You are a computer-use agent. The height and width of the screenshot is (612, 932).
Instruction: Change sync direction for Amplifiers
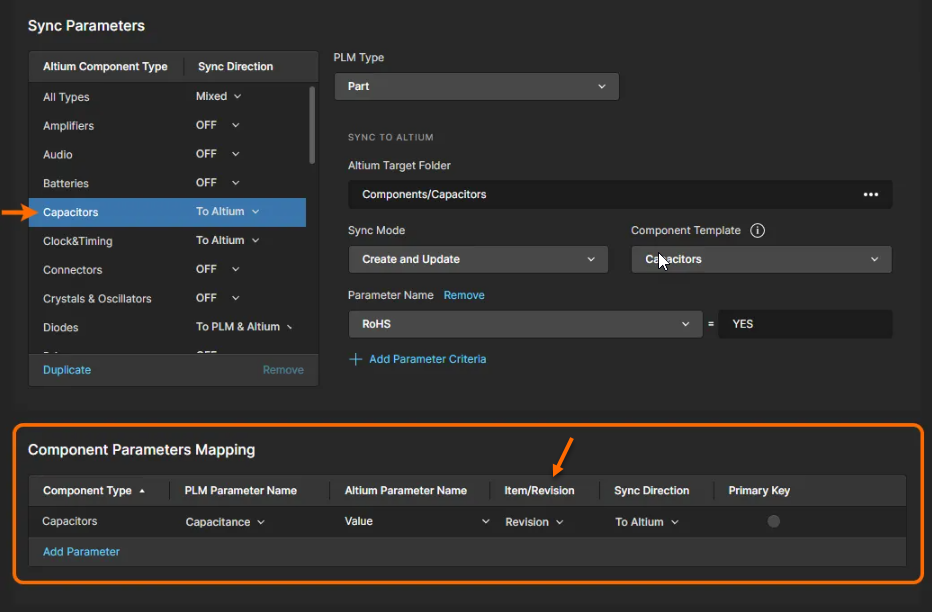(x=218, y=126)
